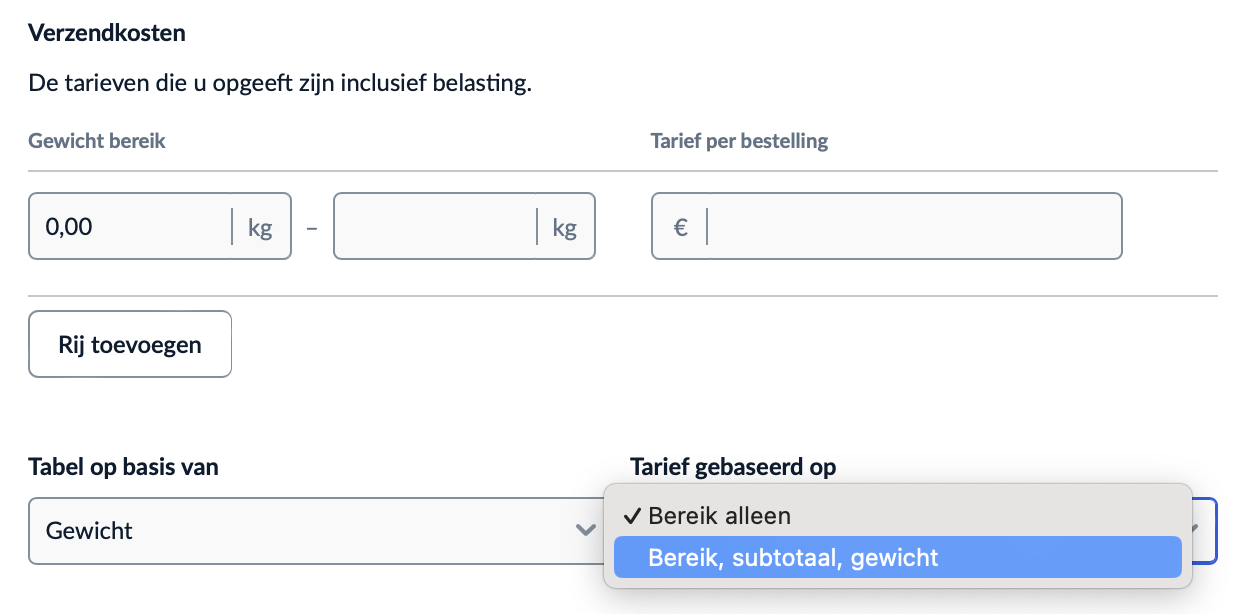Screen dimensions: 1246x614
Task: Click the chevron arrow on Gewicht dropdown
Action: point(585,530)
